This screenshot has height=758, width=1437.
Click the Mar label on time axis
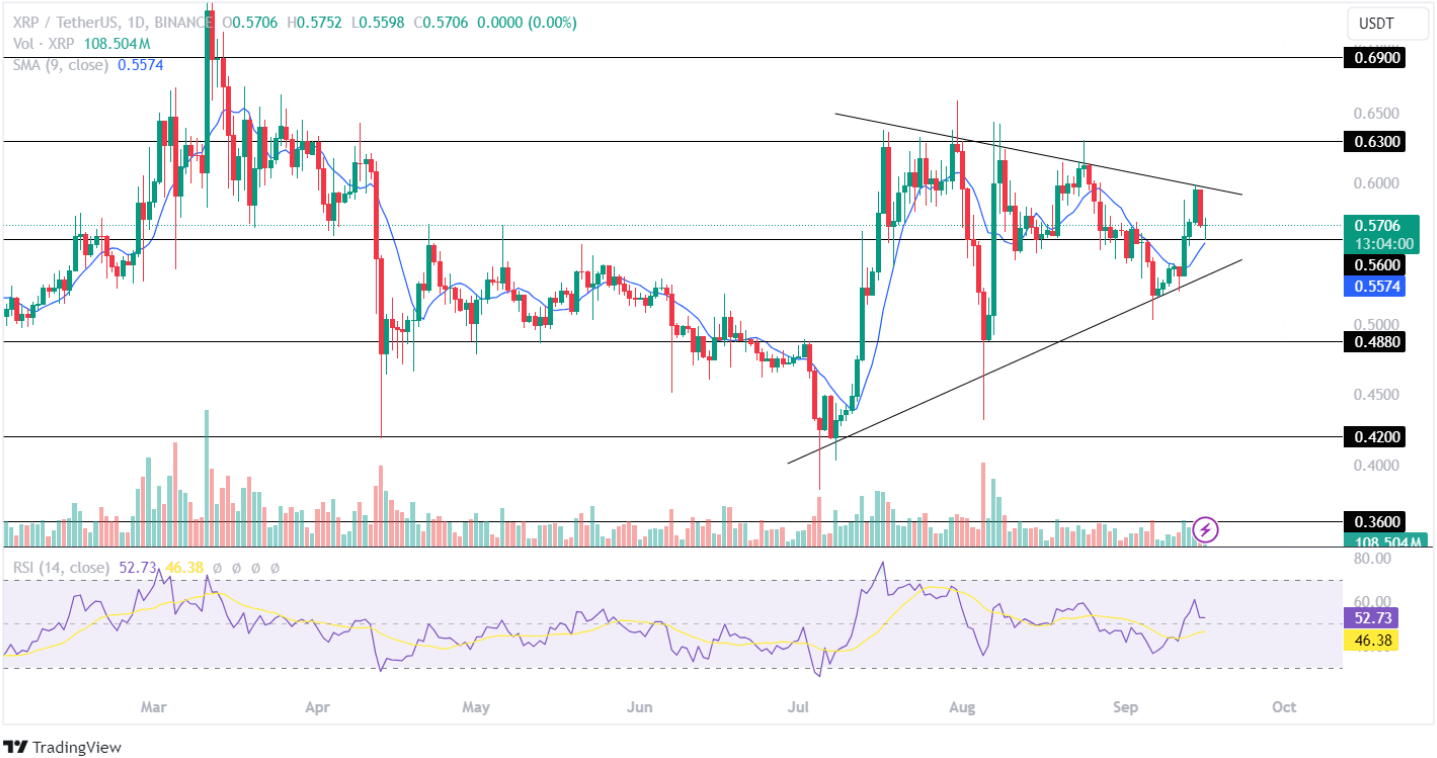pyautogui.click(x=153, y=707)
